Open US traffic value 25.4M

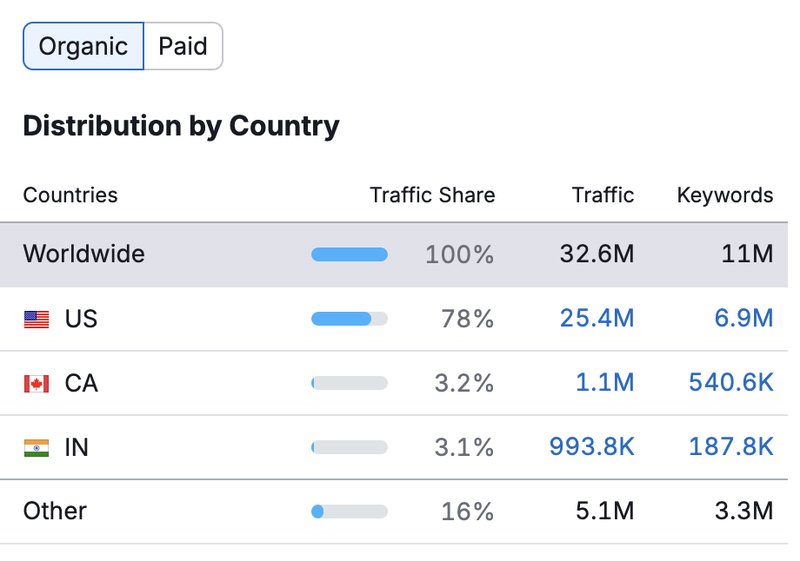pos(597,319)
